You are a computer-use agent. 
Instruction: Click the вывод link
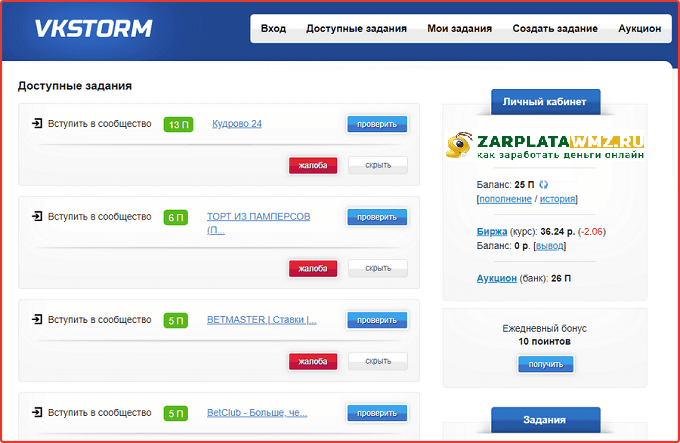549,246
